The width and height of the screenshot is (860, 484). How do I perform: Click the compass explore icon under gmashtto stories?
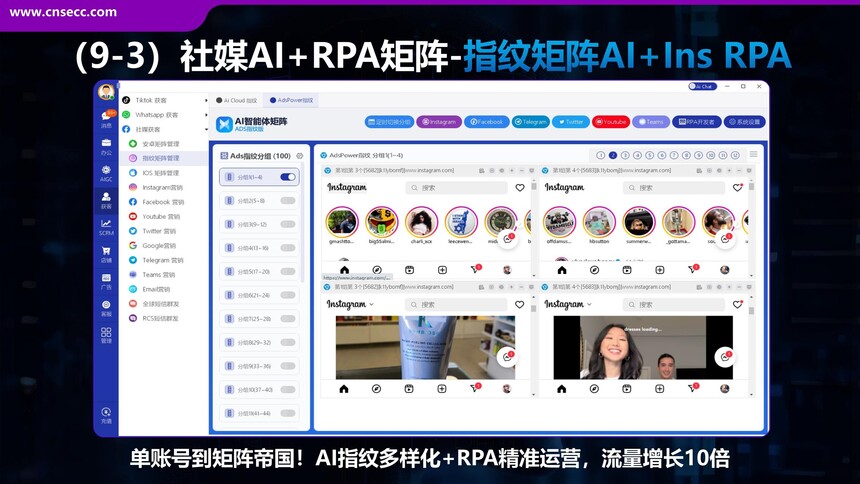tap(377, 270)
